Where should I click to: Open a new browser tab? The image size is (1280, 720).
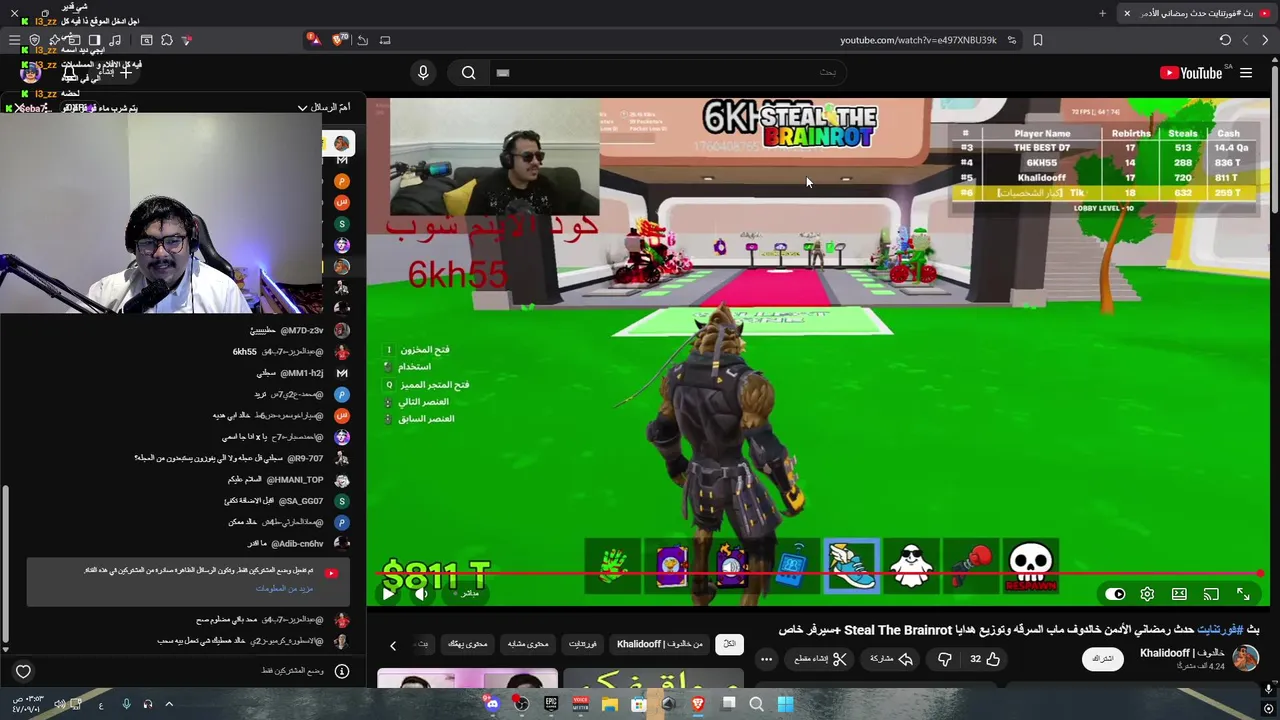tap(1102, 13)
